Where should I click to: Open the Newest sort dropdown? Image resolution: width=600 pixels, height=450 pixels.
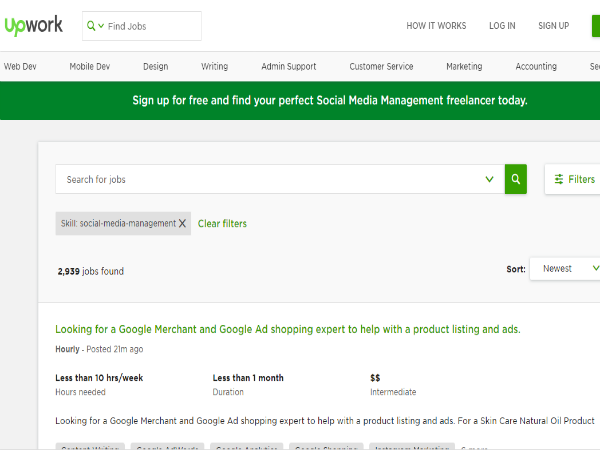click(567, 268)
